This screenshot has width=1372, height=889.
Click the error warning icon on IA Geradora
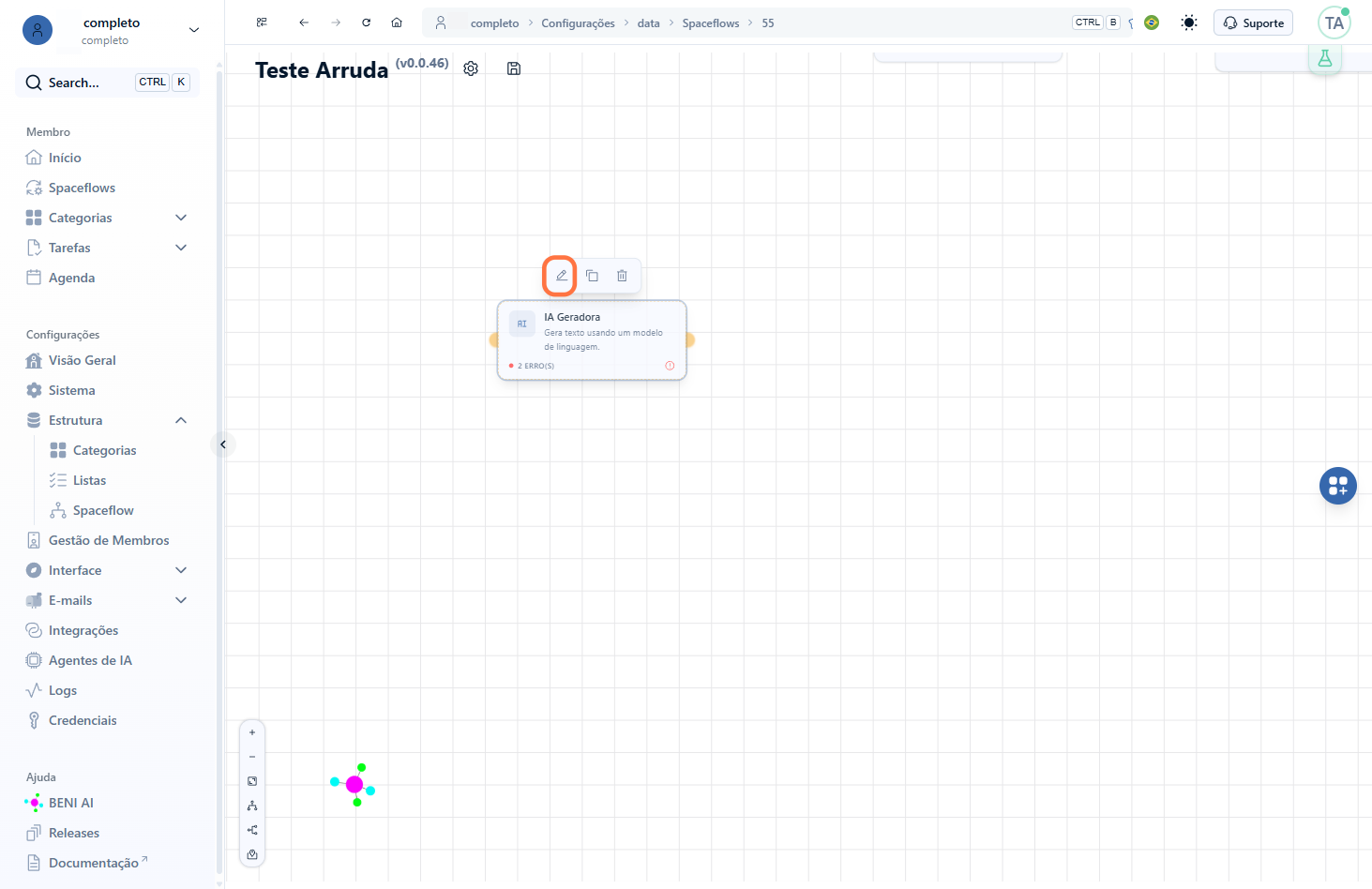(x=670, y=366)
